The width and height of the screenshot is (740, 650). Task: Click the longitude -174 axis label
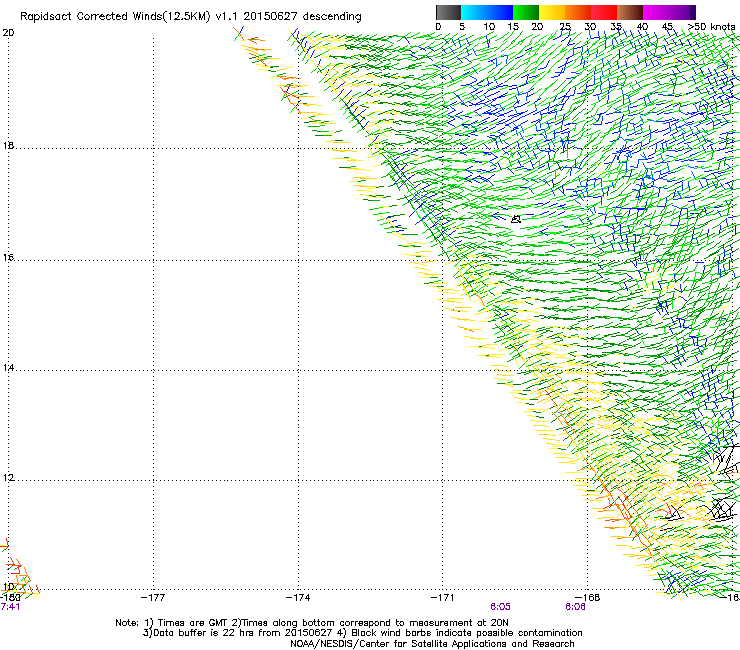tap(298, 598)
